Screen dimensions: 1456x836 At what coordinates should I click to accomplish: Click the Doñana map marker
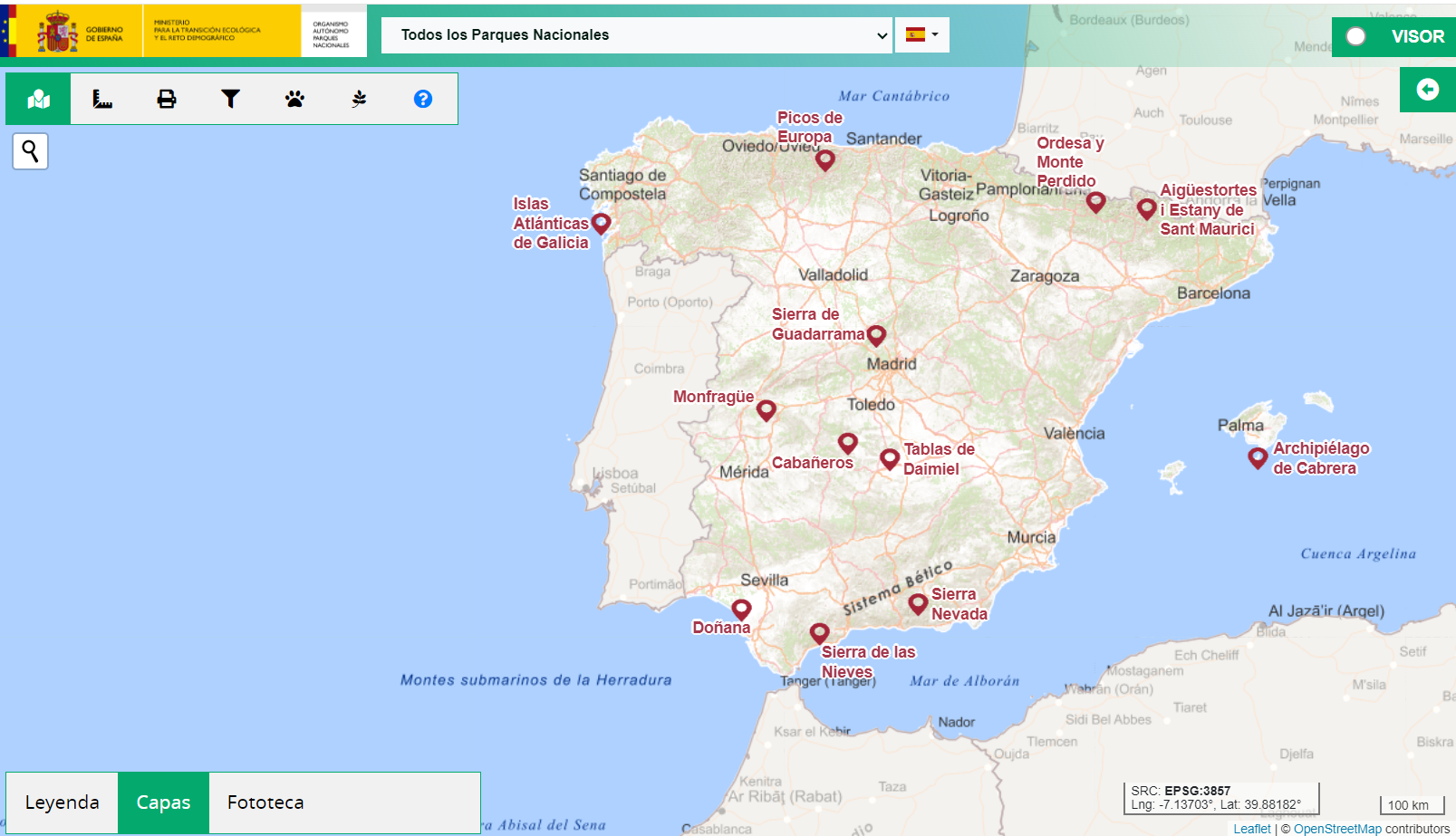point(741,610)
